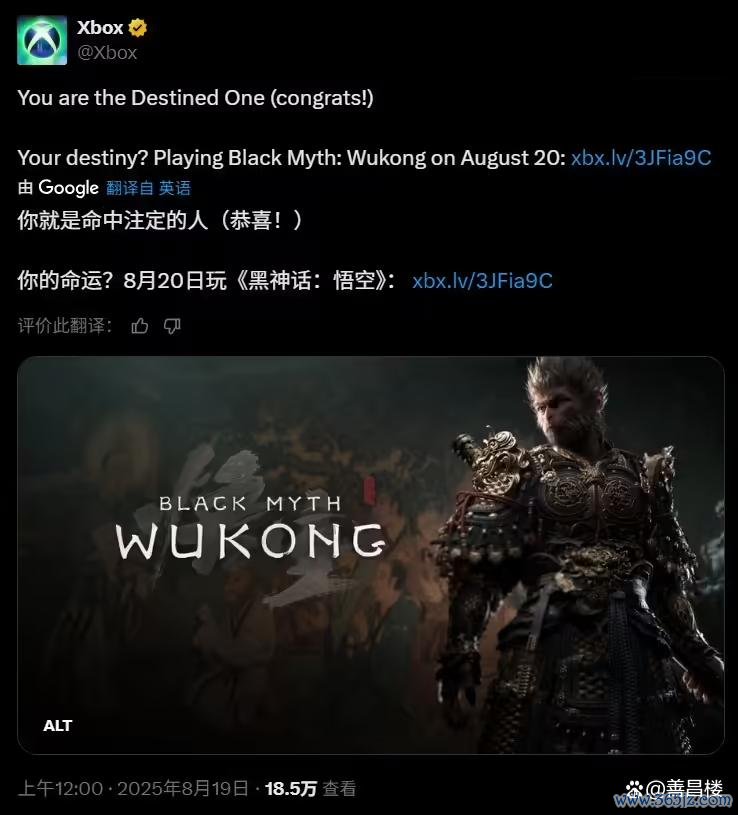Open the ALT image description badge
This screenshot has width=738, height=815.
coord(58,726)
